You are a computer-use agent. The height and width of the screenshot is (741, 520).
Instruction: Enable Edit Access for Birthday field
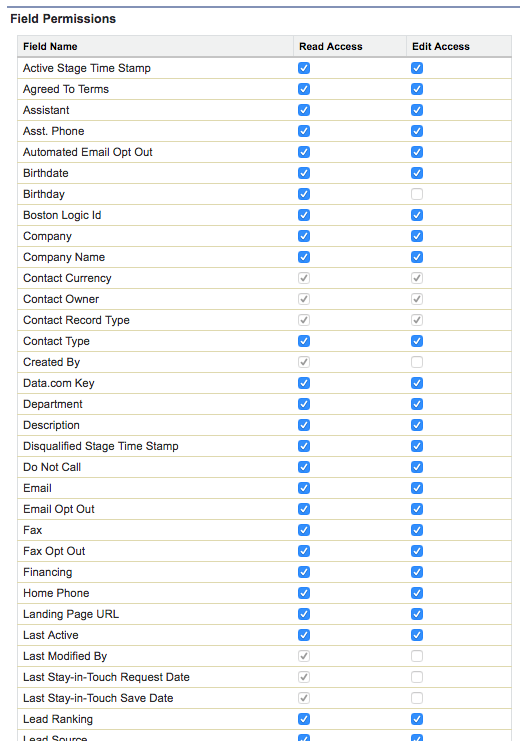pyautogui.click(x=417, y=194)
